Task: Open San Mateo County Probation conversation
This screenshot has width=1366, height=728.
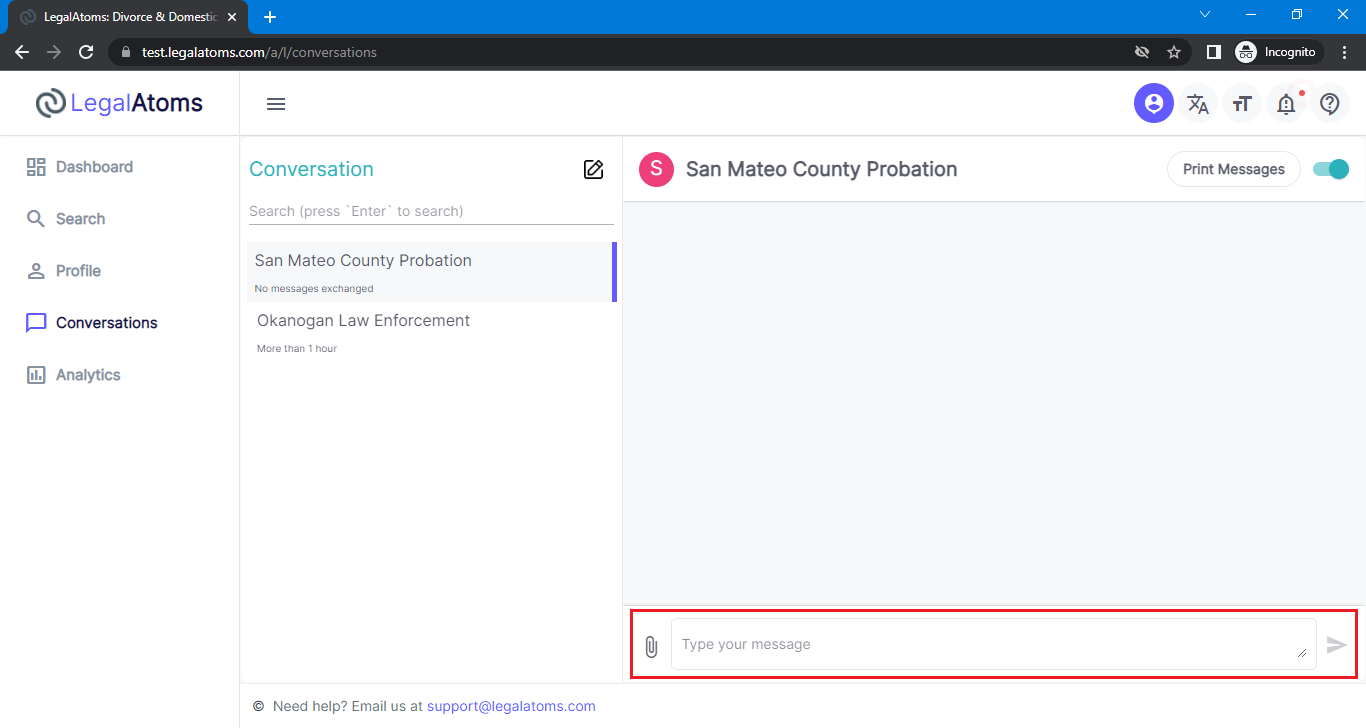Action: click(432, 272)
